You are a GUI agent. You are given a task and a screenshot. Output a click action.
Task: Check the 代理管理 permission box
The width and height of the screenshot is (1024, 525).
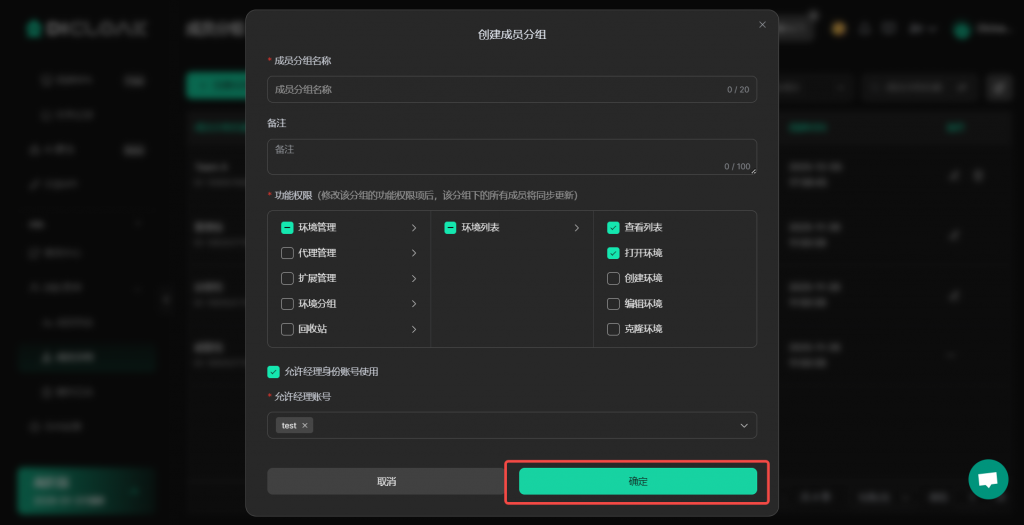[287, 253]
